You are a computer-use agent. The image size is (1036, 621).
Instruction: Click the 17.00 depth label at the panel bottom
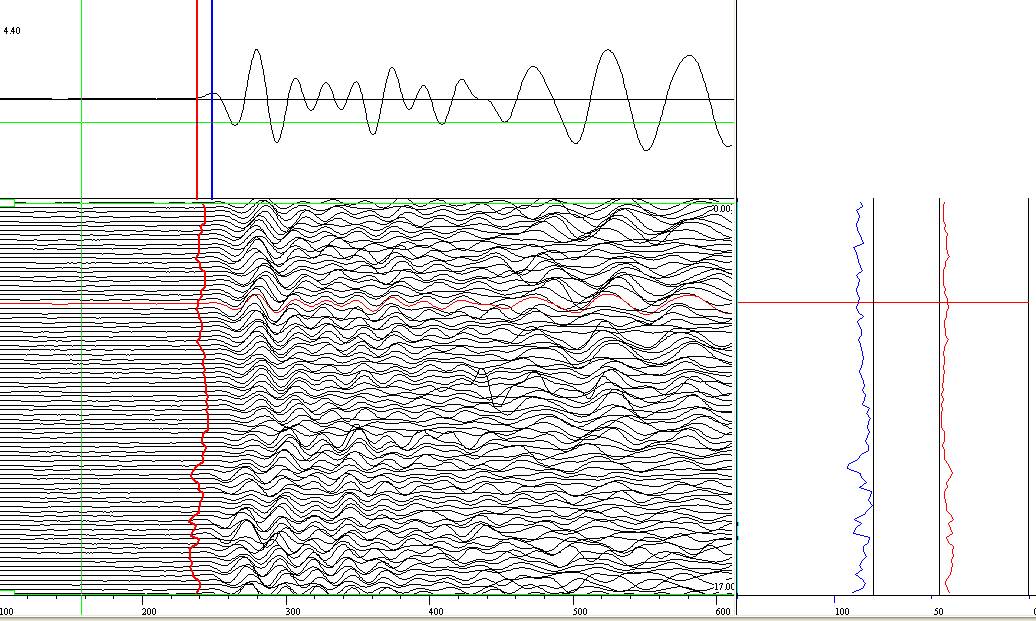[x=722, y=587]
